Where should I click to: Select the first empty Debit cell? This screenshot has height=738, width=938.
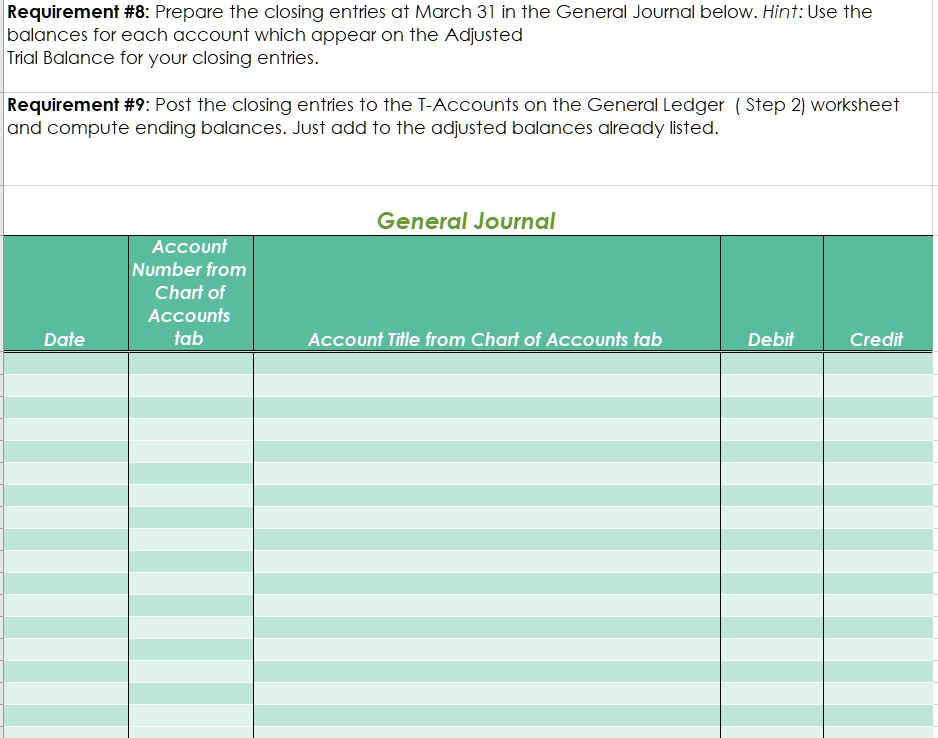[x=770, y=362]
